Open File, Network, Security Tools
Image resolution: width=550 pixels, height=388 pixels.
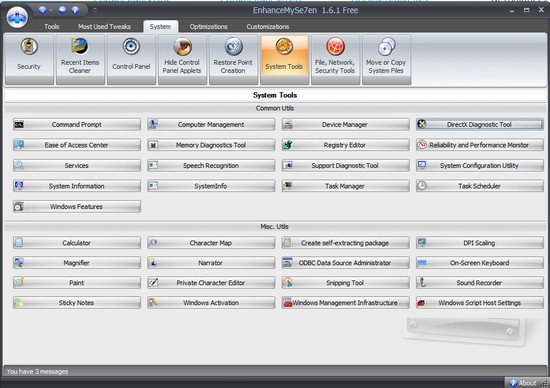[x=335, y=59]
